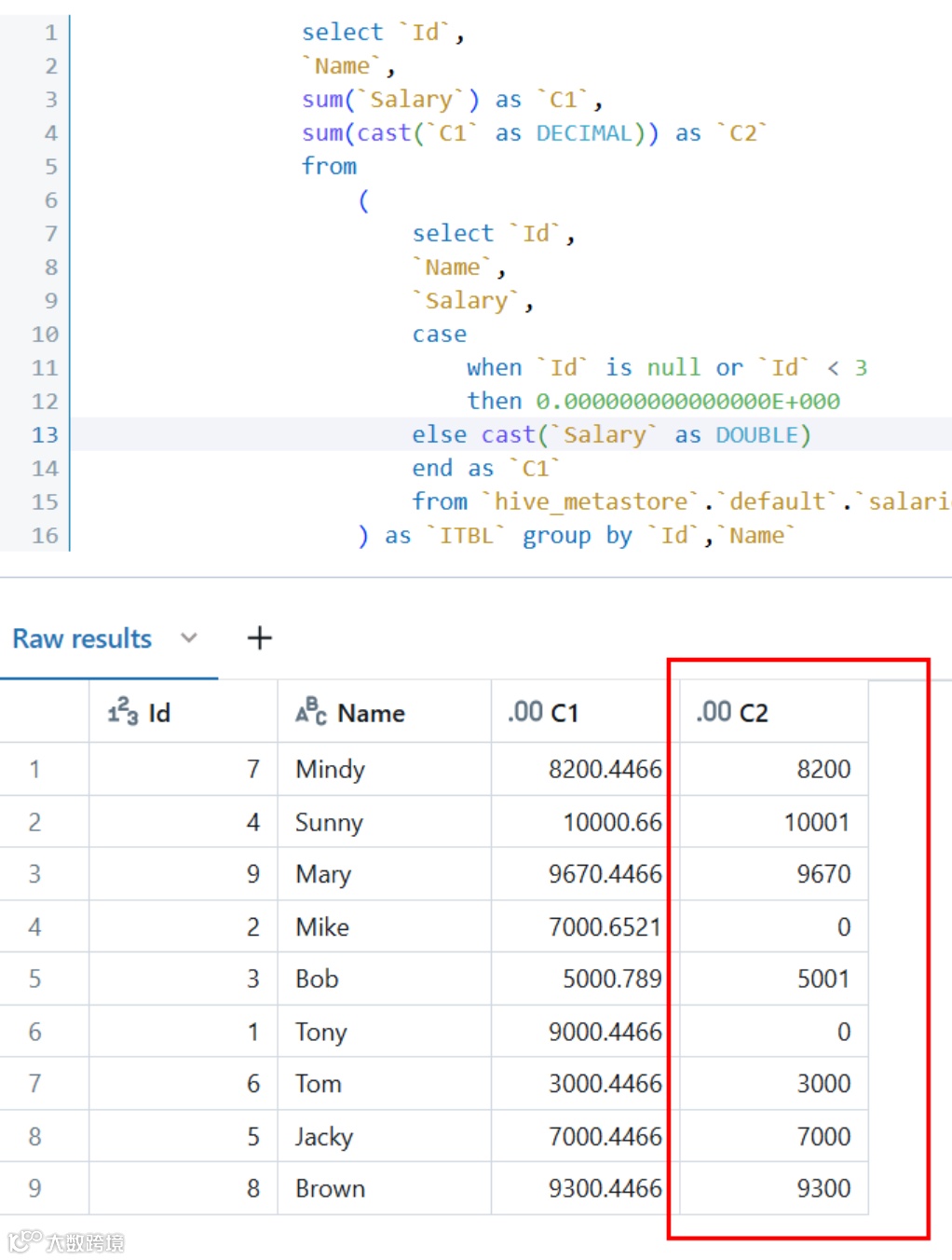Click the 9300 C2 value

point(823,1188)
